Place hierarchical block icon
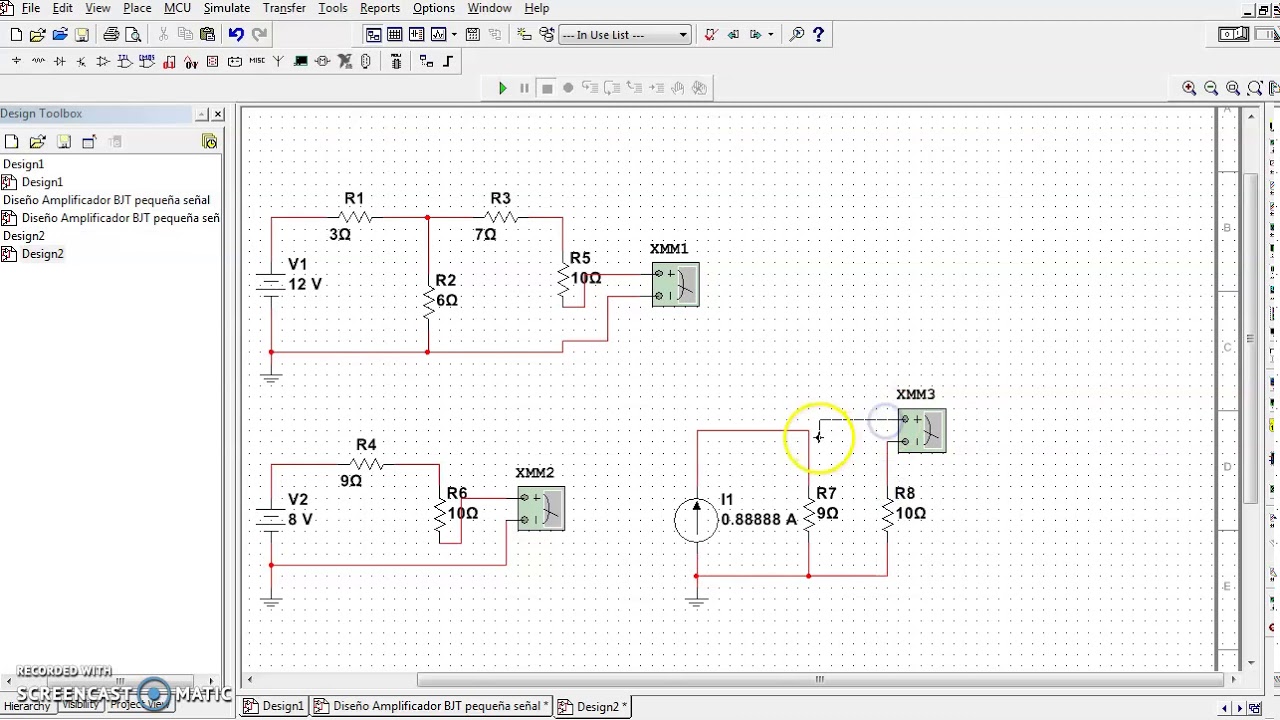This screenshot has width=1280, height=720. click(426, 61)
